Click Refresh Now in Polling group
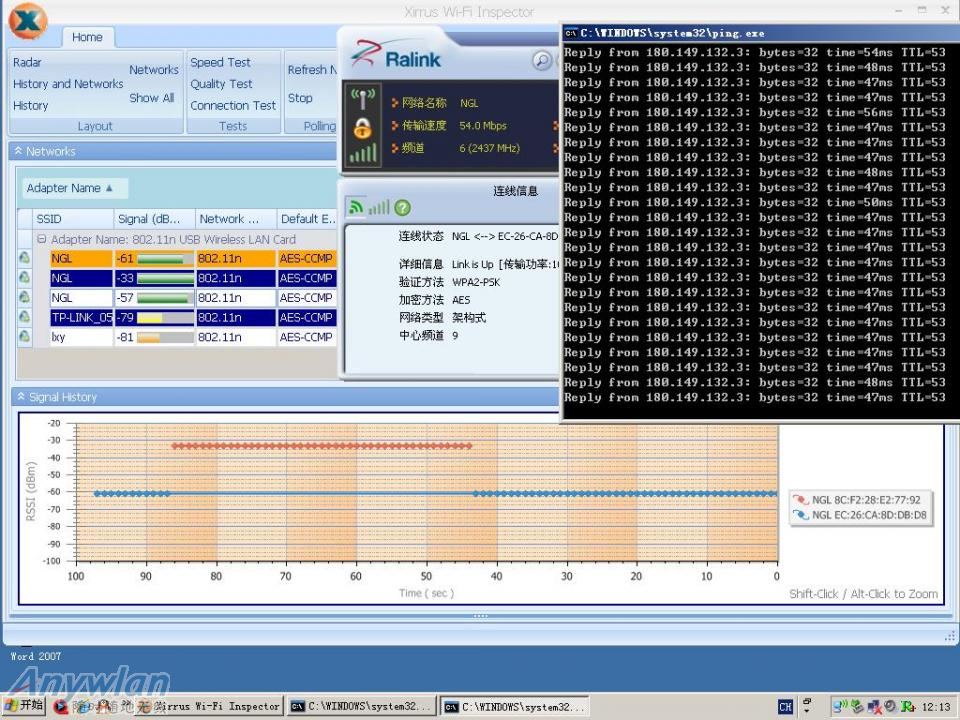The image size is (960, 720). point(312,70)
